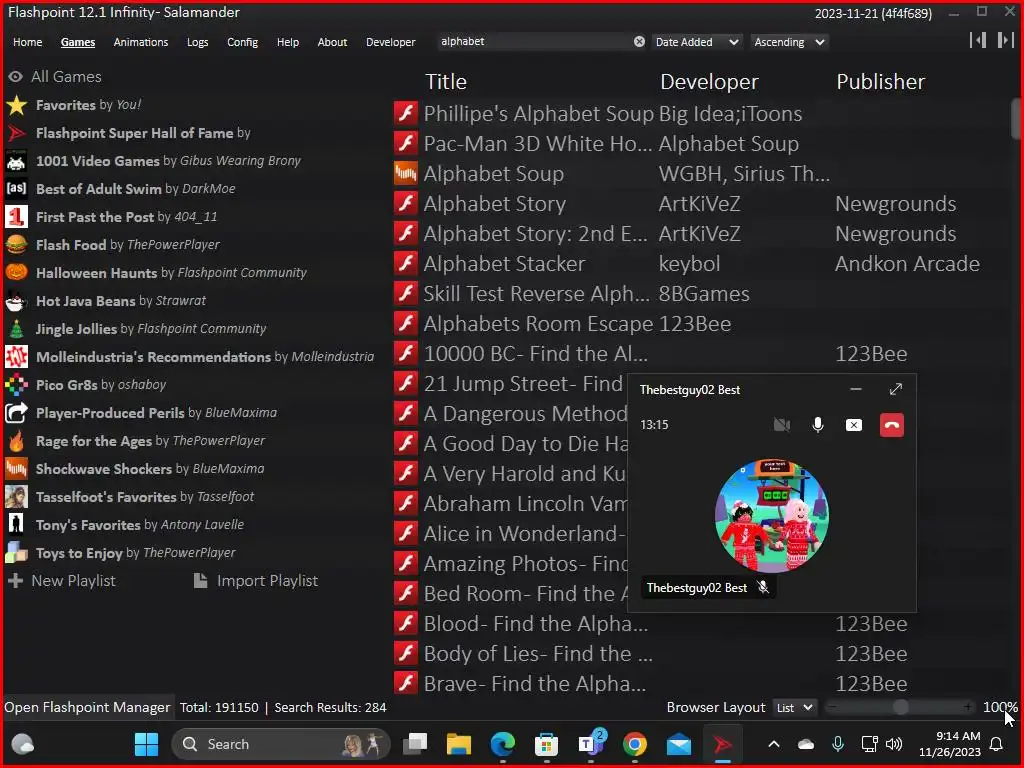Sort by Publisher column header
1024x768 pixels.
[880, 82]
